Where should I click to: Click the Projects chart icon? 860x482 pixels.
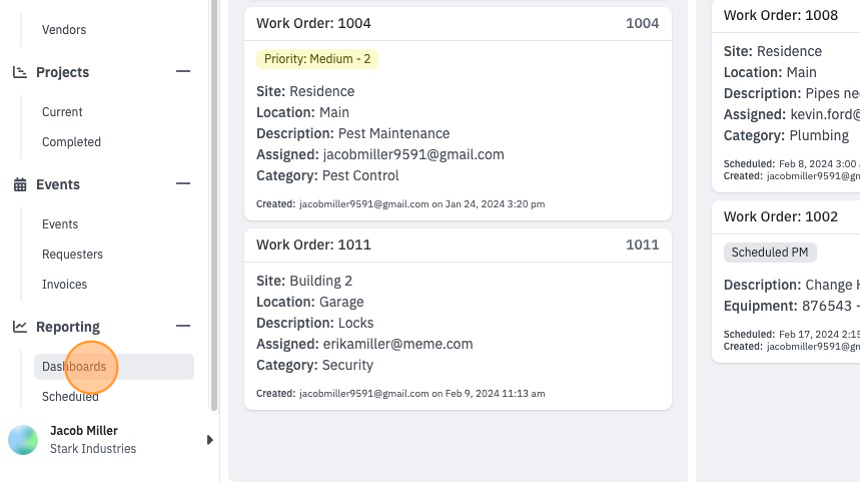click(20, 72)
